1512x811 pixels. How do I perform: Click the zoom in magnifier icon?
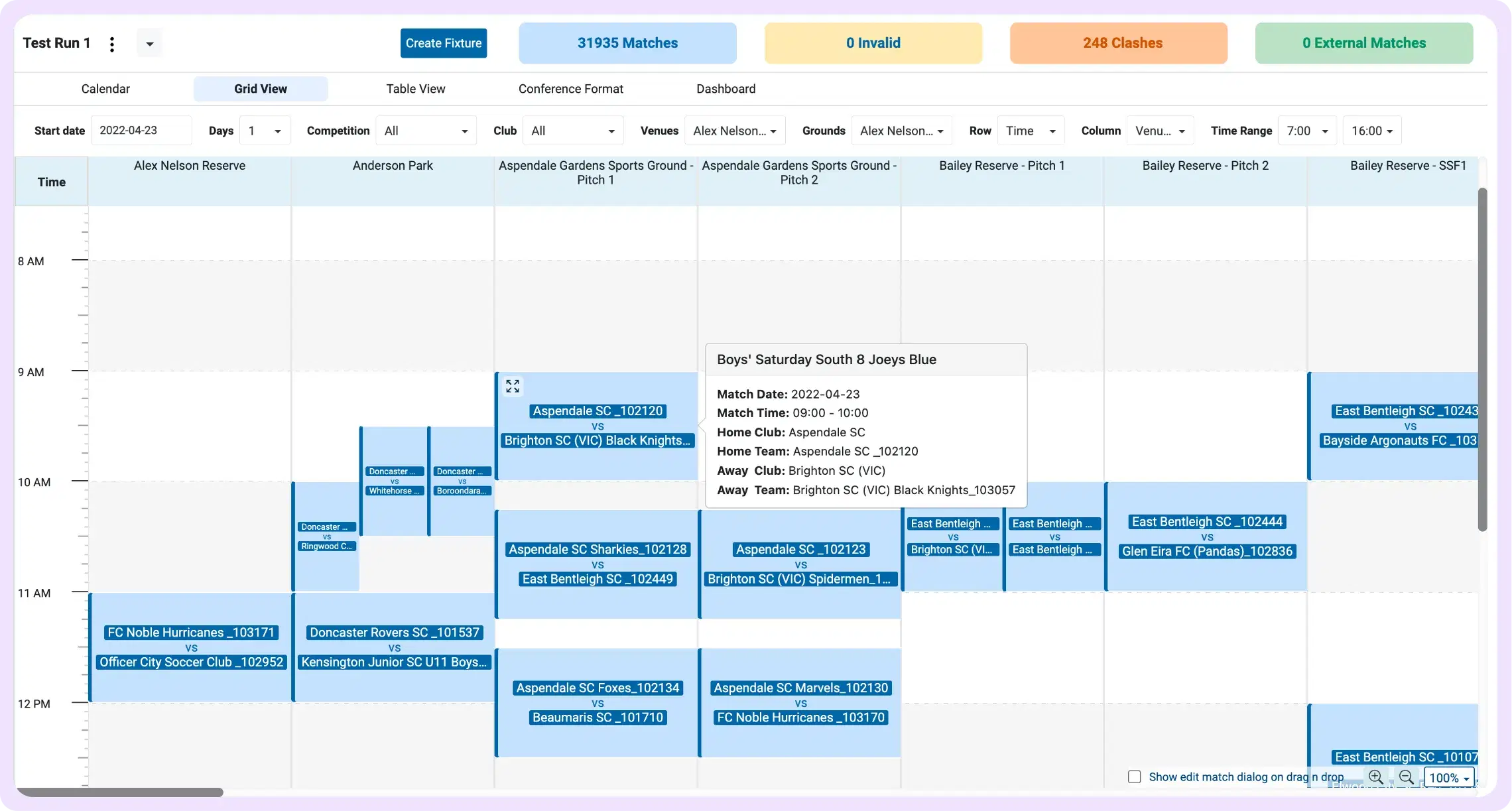pyautogui.click(x=1376, y=777)
